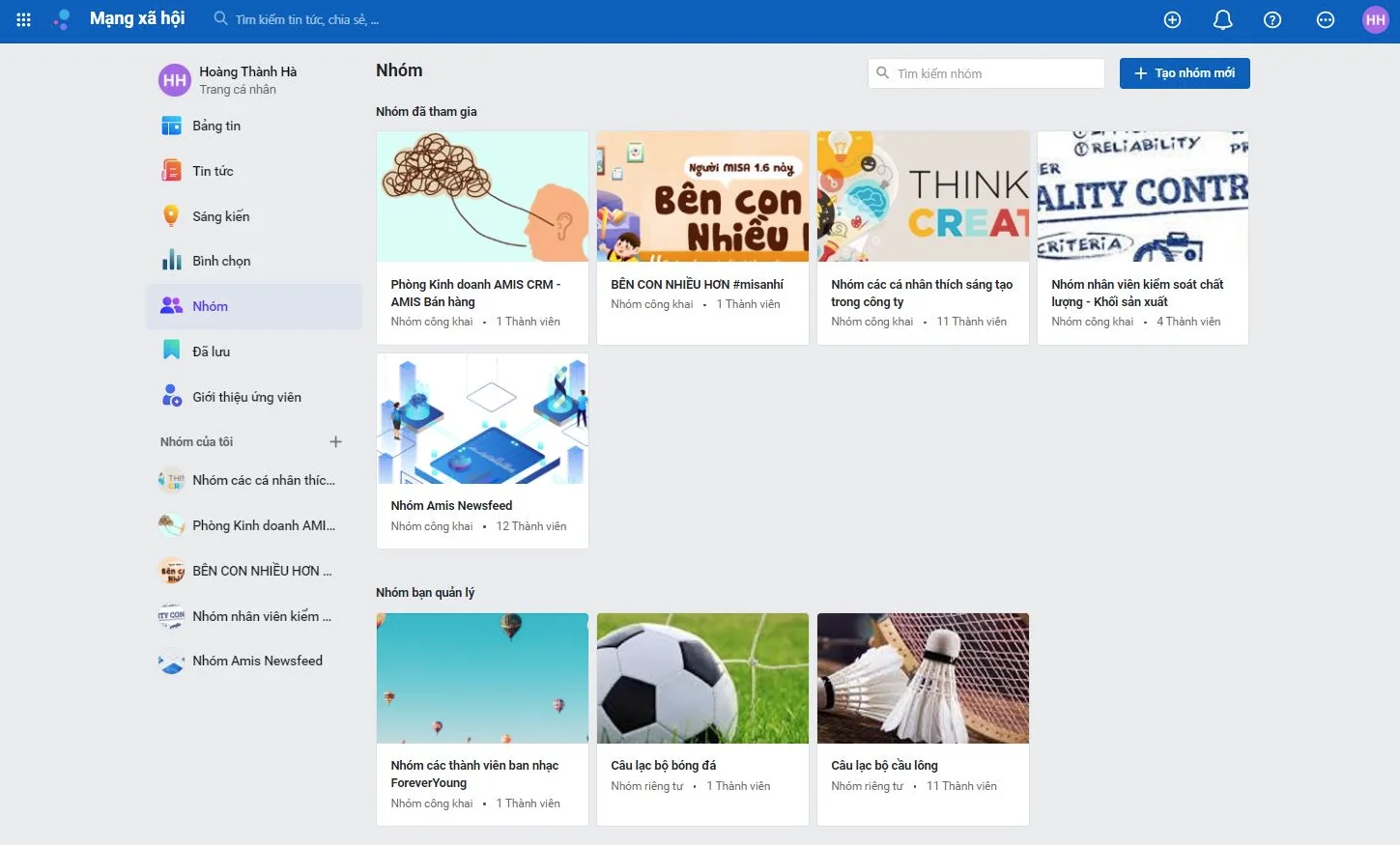This screenshot has width=1400, height=845.
Task: Open the app launcher grid icon
Action: [24, 19]
